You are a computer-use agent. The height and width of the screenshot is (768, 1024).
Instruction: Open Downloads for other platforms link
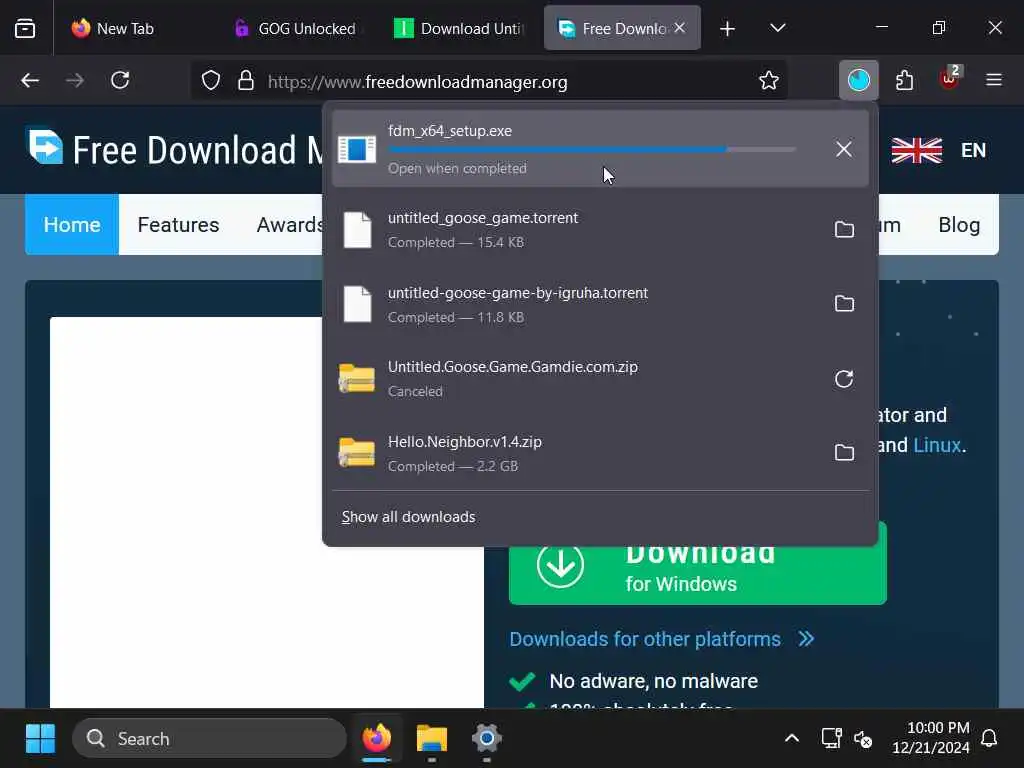click(x=662, y=639)
